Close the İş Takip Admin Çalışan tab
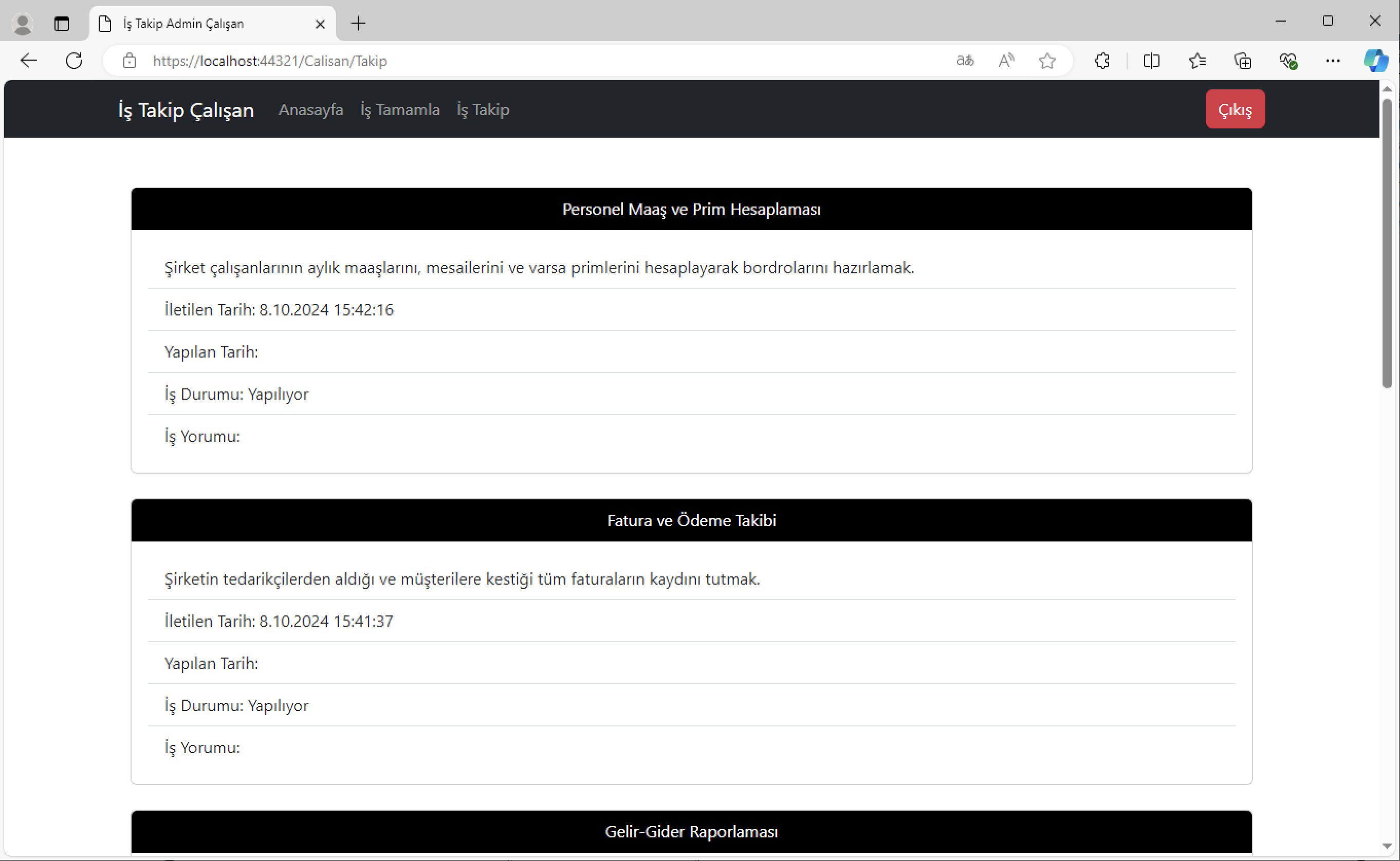Image resolution: width=1400 pixels, height=861 pixels. 320,24
